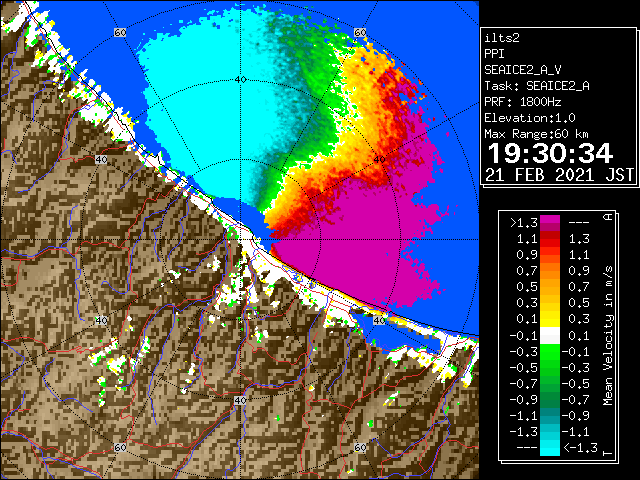Click the product name 'SEAICE2_A_V'
Image resolution: width=640 pixels, height=480 pixels.
pos(522,70)
